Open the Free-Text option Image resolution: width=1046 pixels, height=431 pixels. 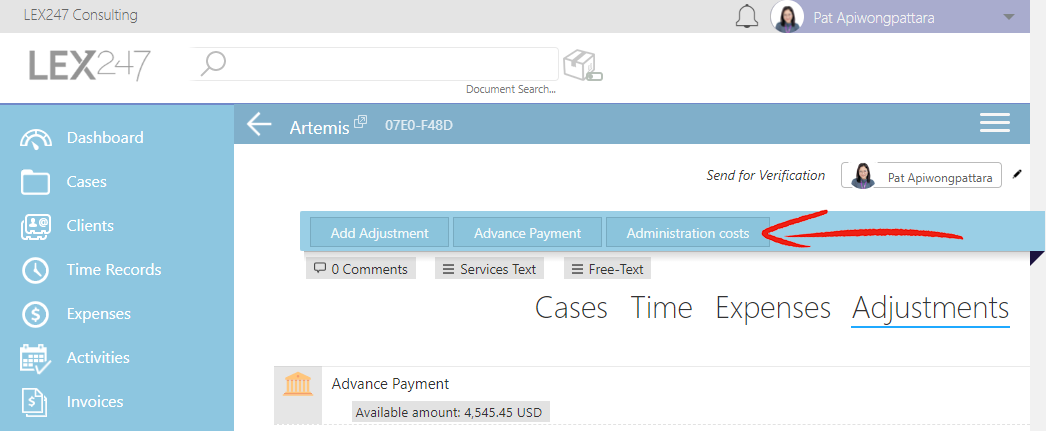coord(607,269)
